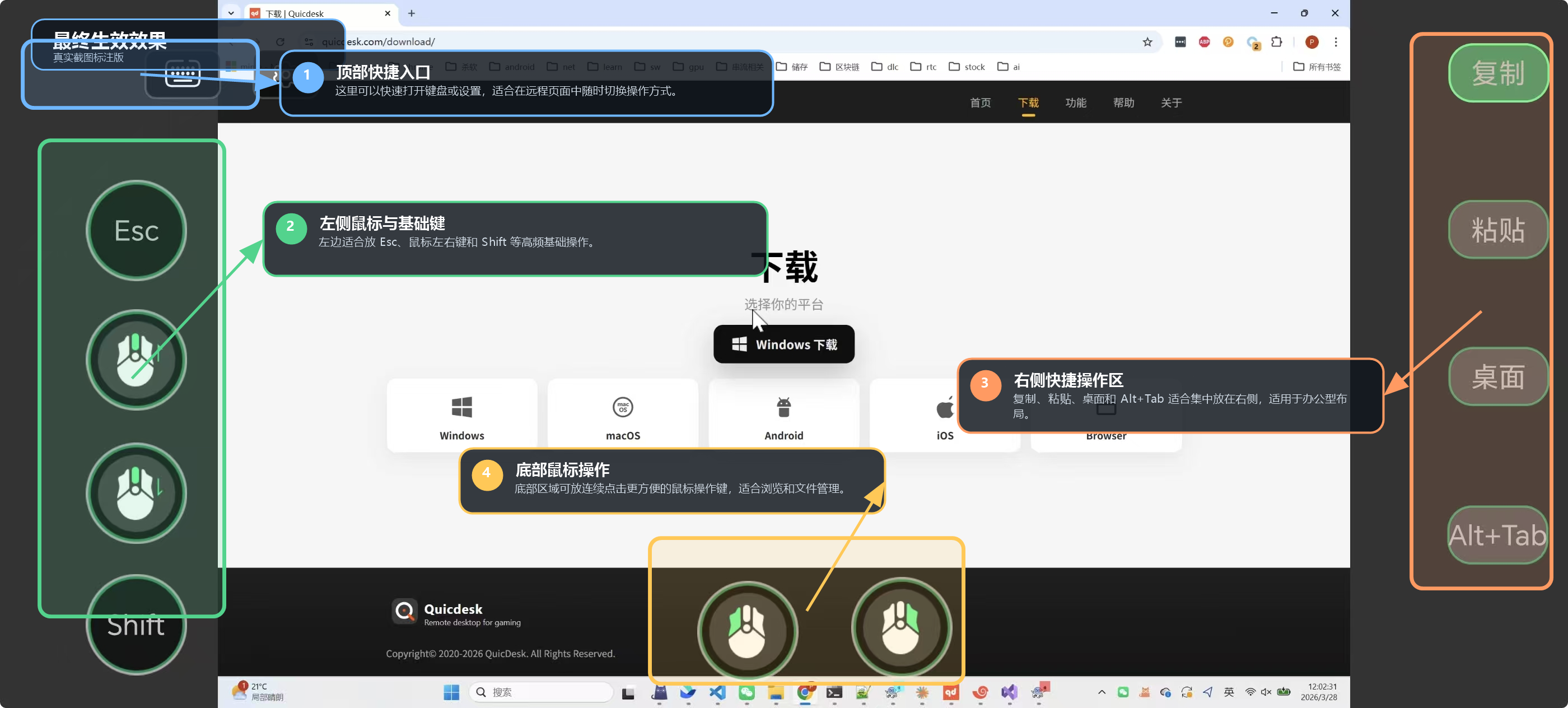The image size is (1568, 708).
Task: Select the 下载 | Quicdesk browser tab
Action: [321, 13]
